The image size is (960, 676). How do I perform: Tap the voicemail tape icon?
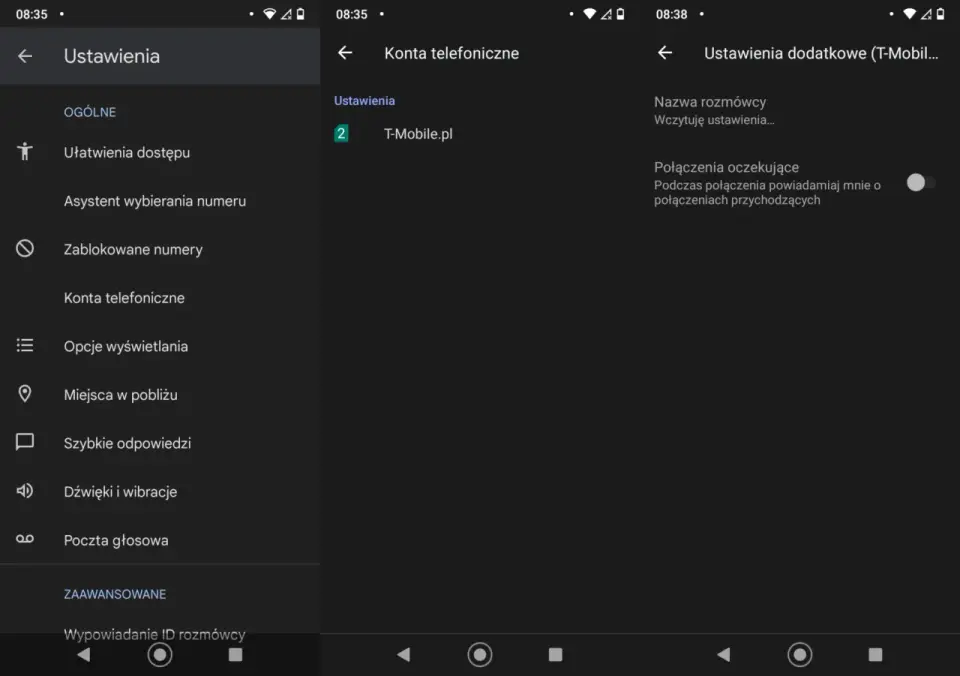click(x=24, y=539)
